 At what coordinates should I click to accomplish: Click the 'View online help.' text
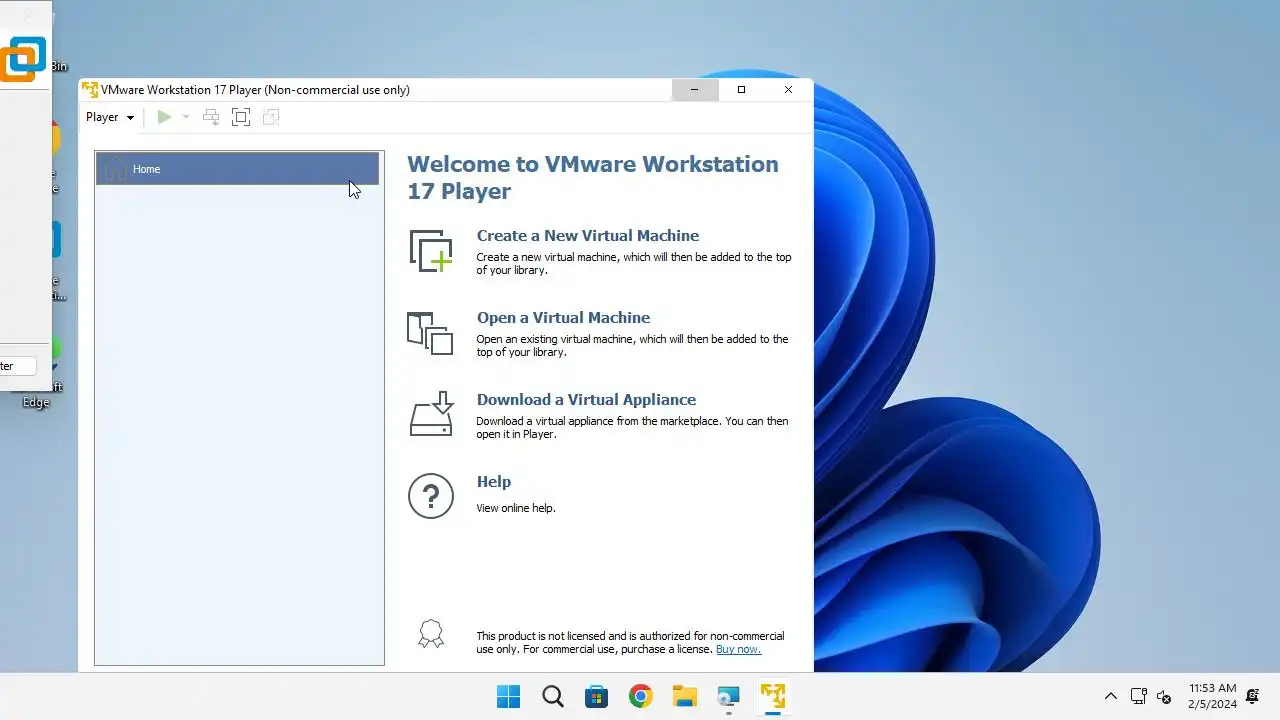pyautogui.click(x=516, y=508)
